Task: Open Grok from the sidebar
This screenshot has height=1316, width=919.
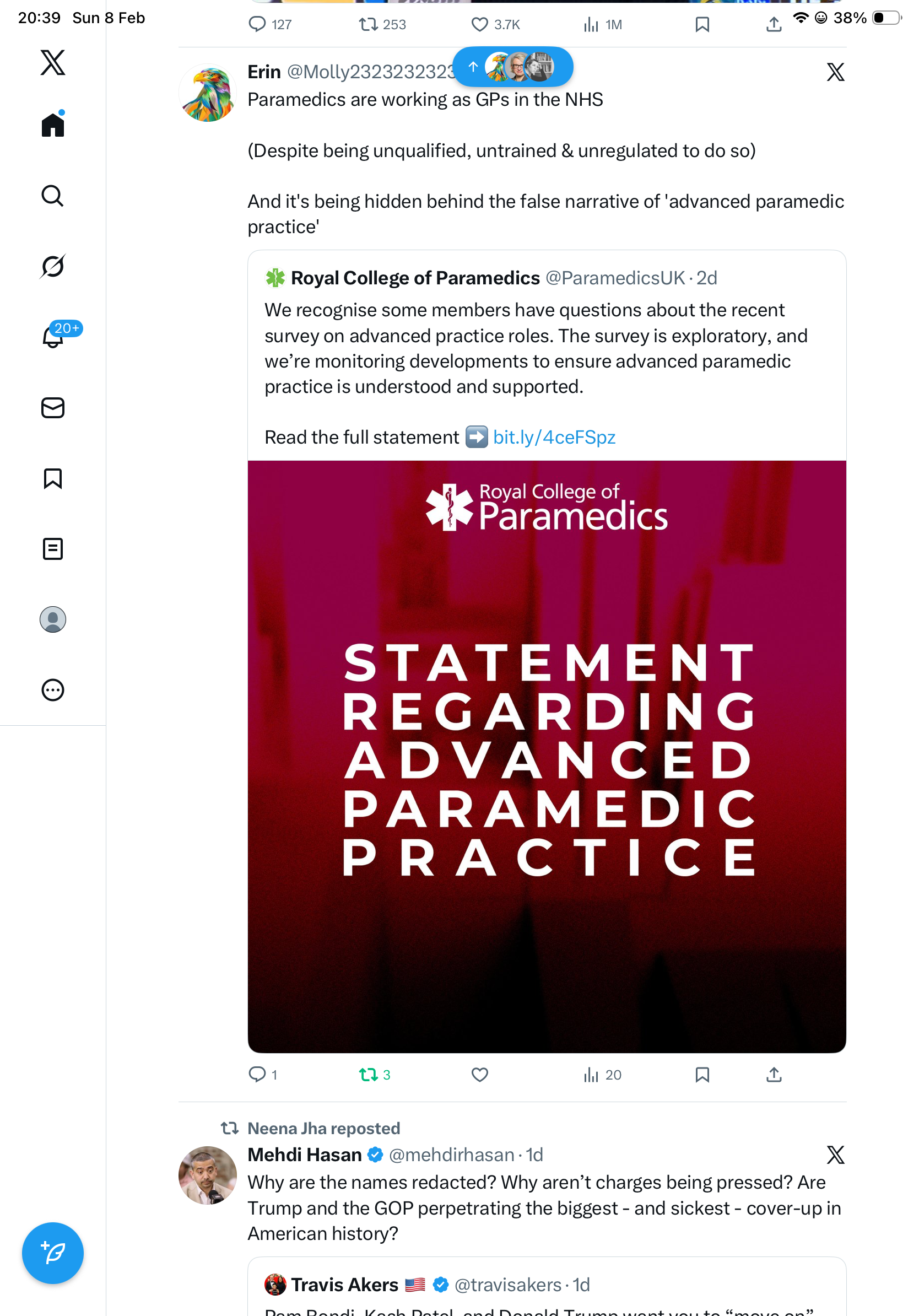Action: [x=53, y=267]
